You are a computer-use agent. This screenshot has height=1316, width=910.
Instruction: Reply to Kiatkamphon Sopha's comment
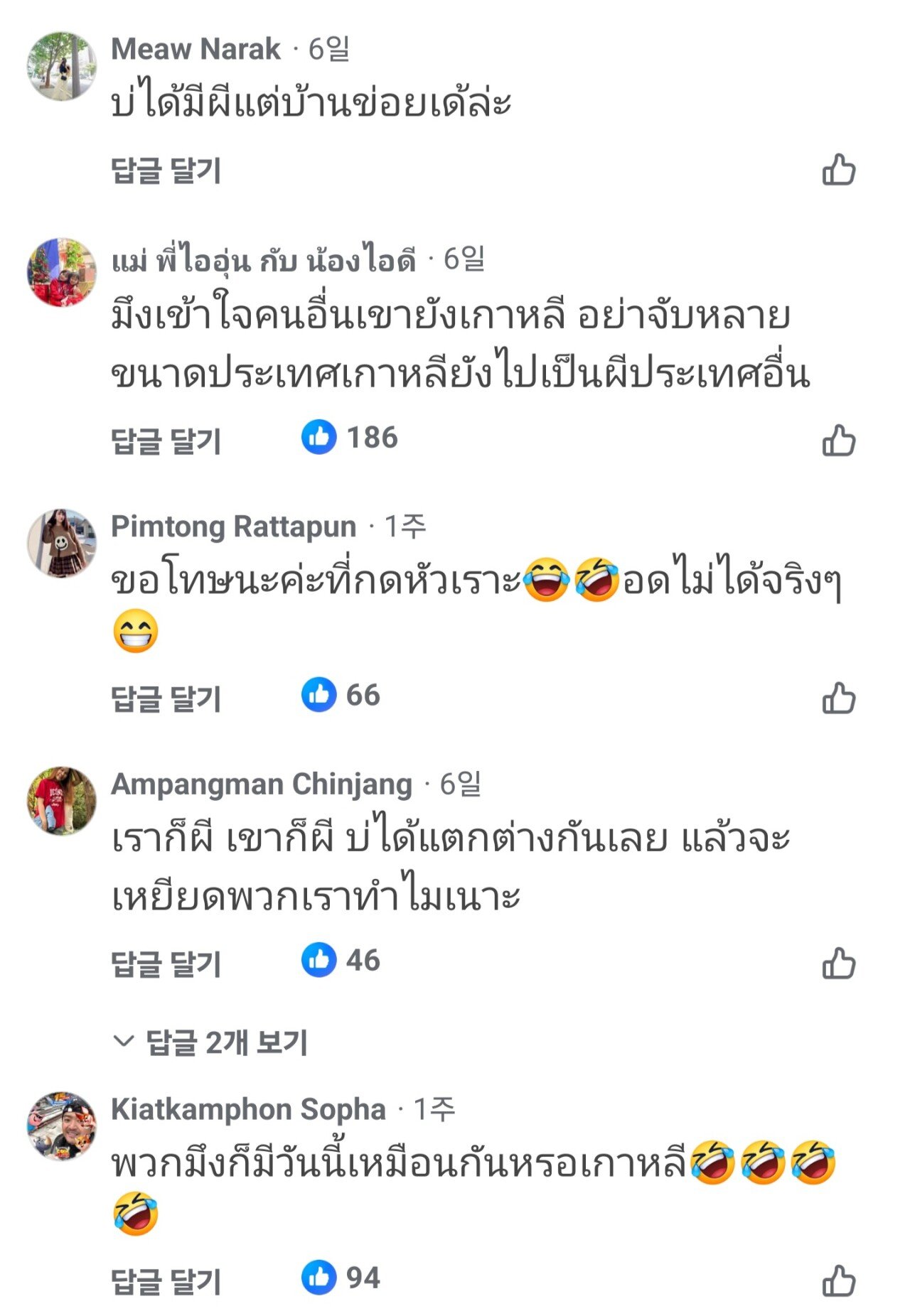[x=166, y=1282]
